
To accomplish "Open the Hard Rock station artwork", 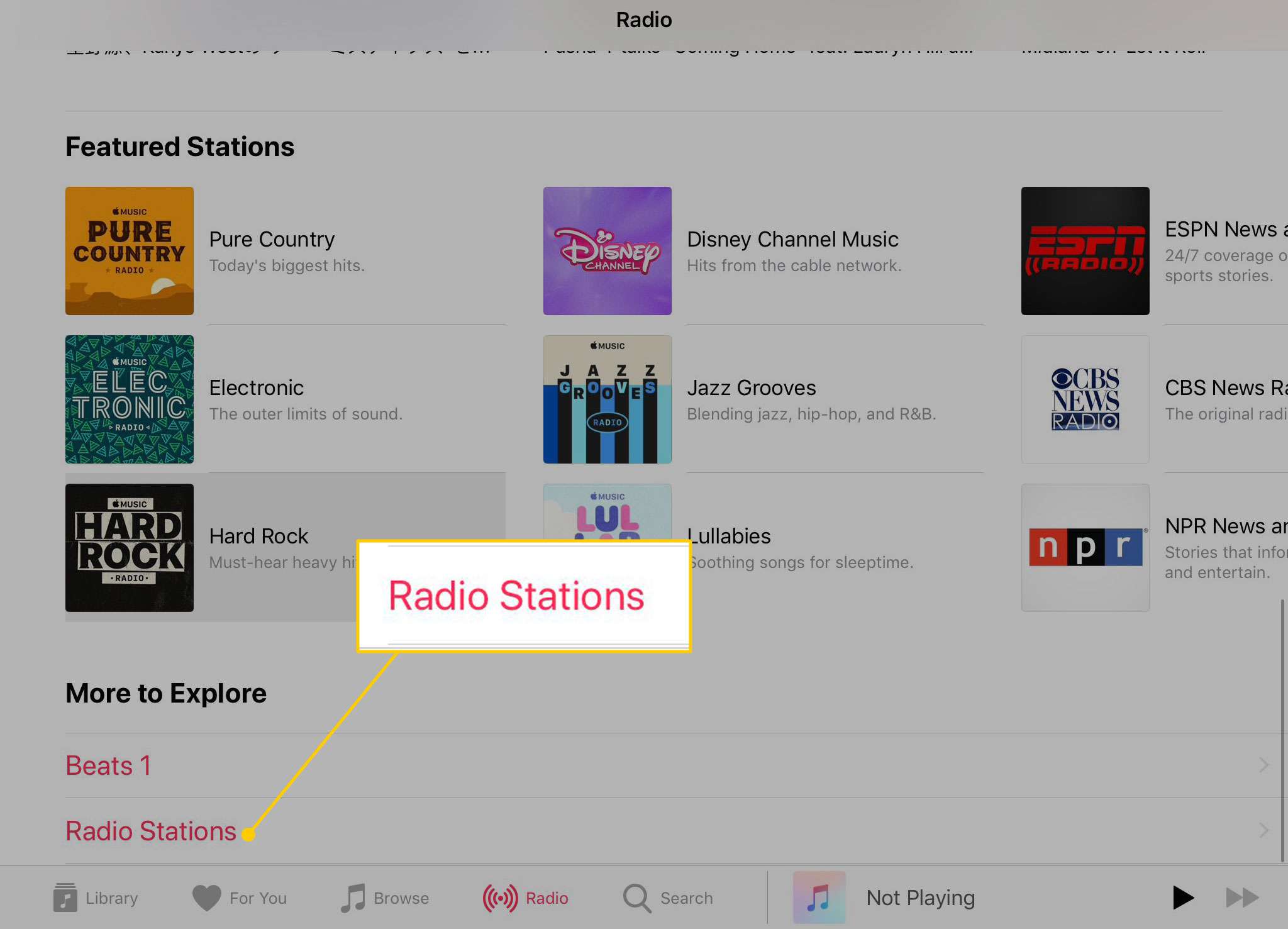I will click(130, 548).
